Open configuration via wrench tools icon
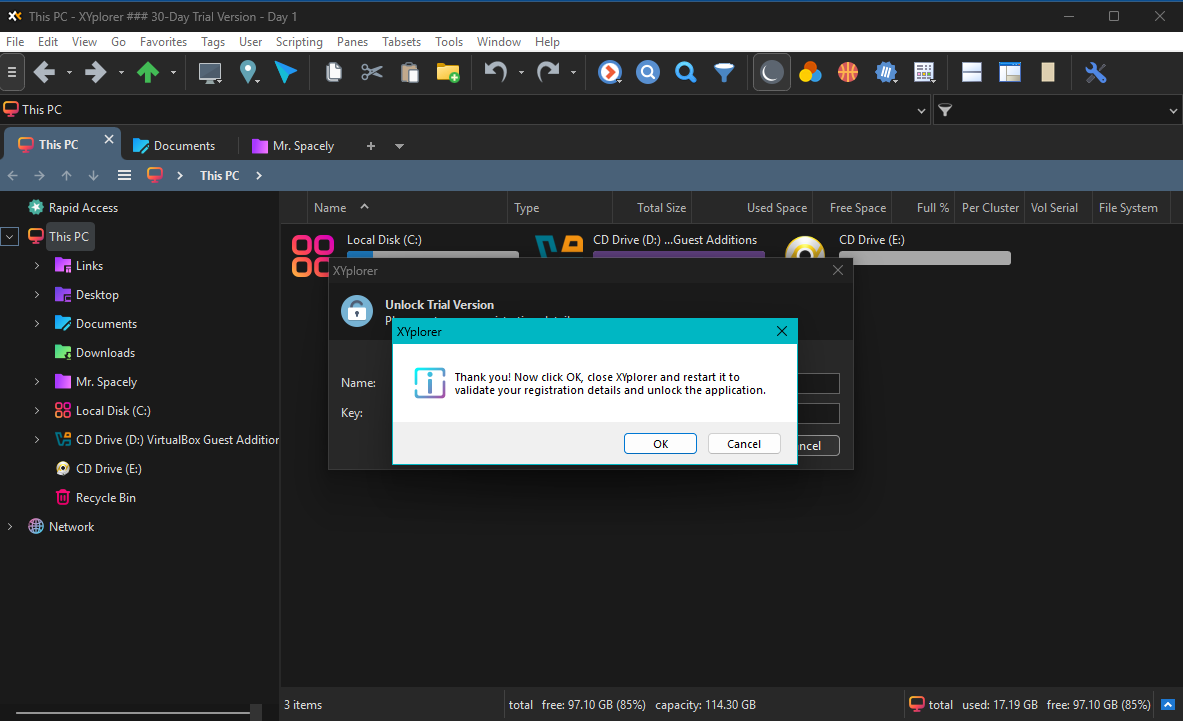The width and height of the screenshot is (1183, 721). [x=1095, y=72]
